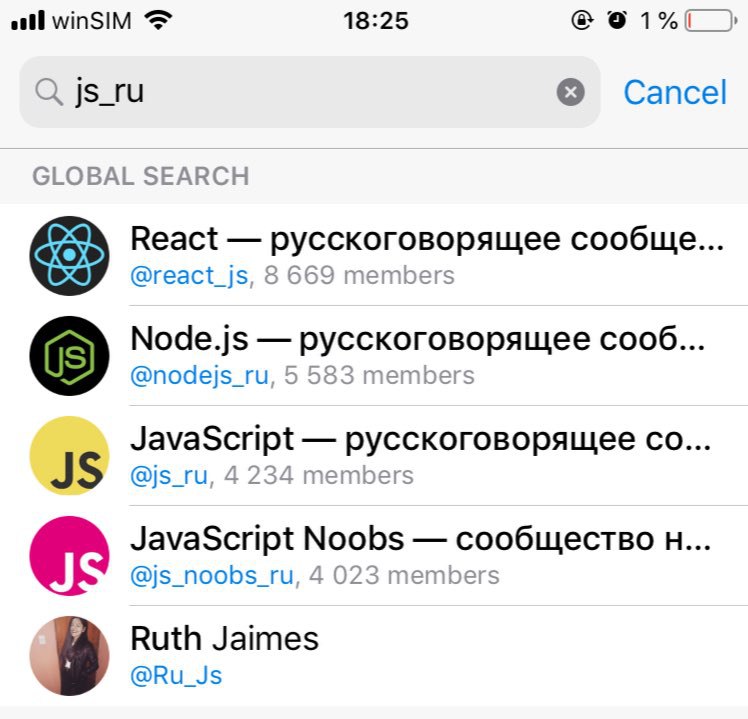The height and width of the screenshot is (719, 748).
Task: Tap the 8 669 members text
Action: 359,275
